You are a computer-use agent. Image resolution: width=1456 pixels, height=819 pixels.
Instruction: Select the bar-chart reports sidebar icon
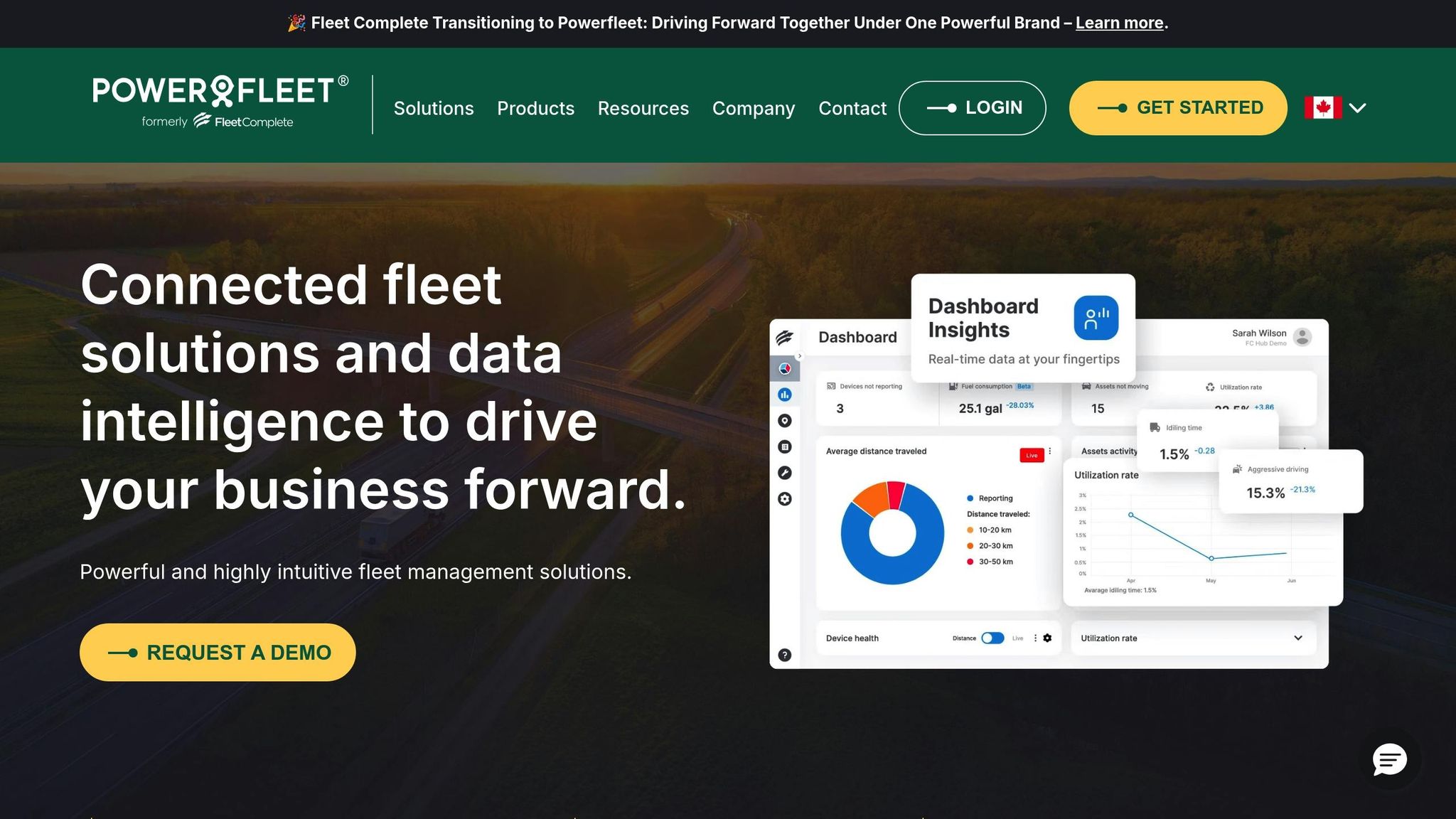(785, 395)
